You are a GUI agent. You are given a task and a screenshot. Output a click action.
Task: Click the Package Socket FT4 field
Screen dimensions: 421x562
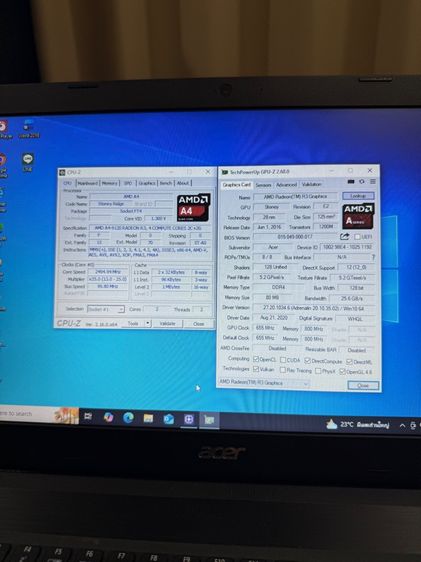pyautogui.click(x=131, y=211)
